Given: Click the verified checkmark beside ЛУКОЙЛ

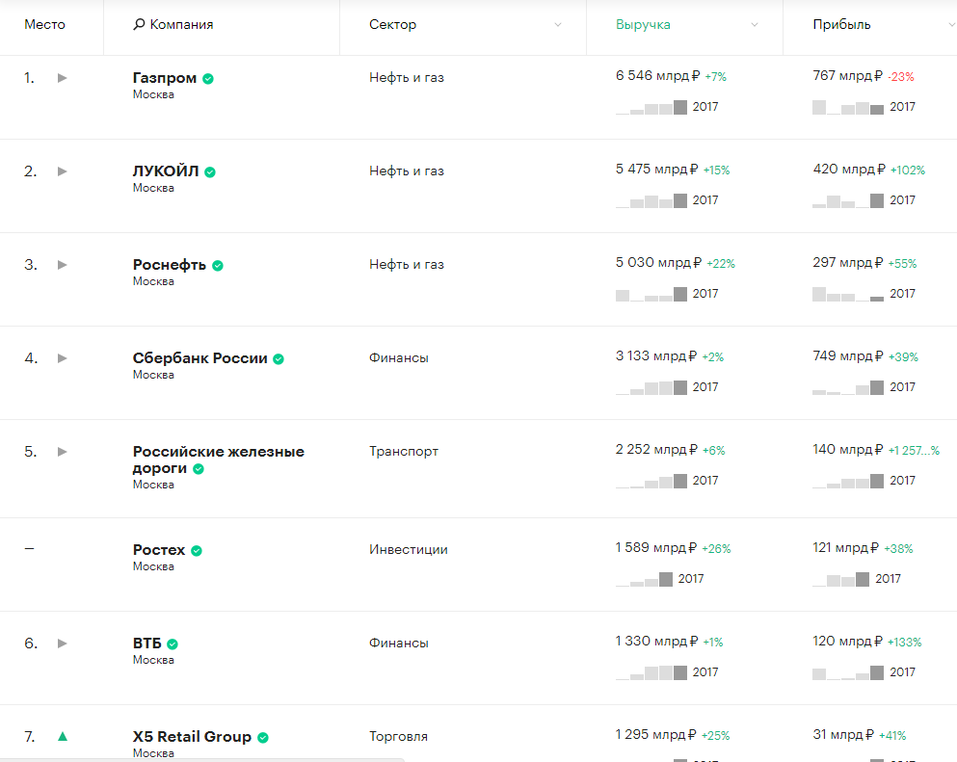Looking at the screenshot, I should click(210, 172).
